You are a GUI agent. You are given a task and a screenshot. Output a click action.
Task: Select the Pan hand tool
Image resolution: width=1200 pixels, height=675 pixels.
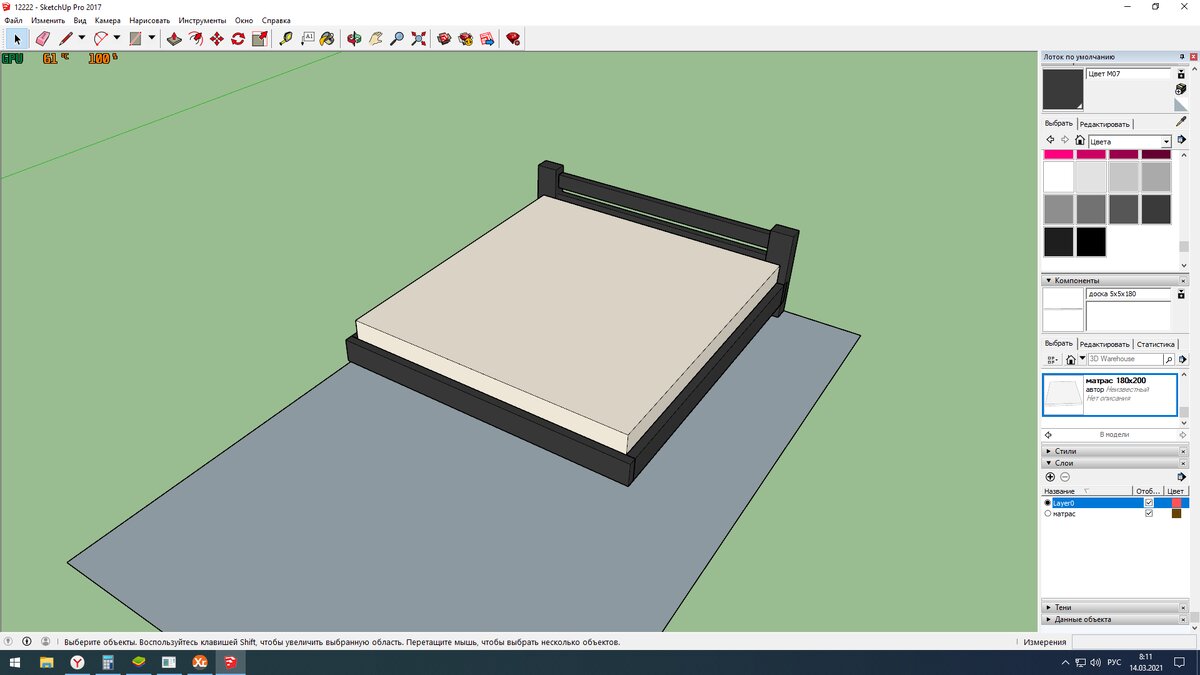click(375, 39)
